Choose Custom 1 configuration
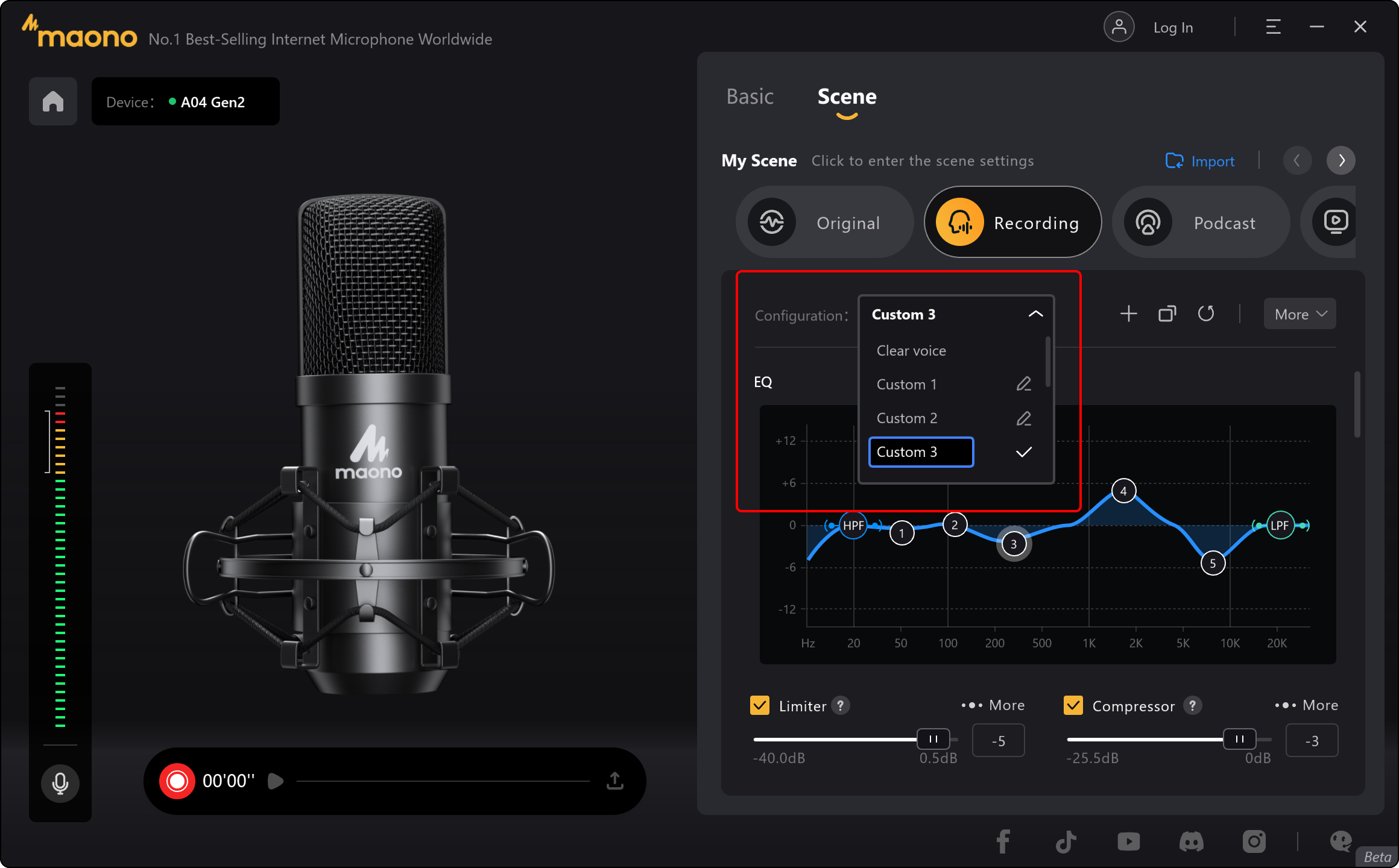The width and height of the screenshot is (1399, 868). (x=907, y=384)
